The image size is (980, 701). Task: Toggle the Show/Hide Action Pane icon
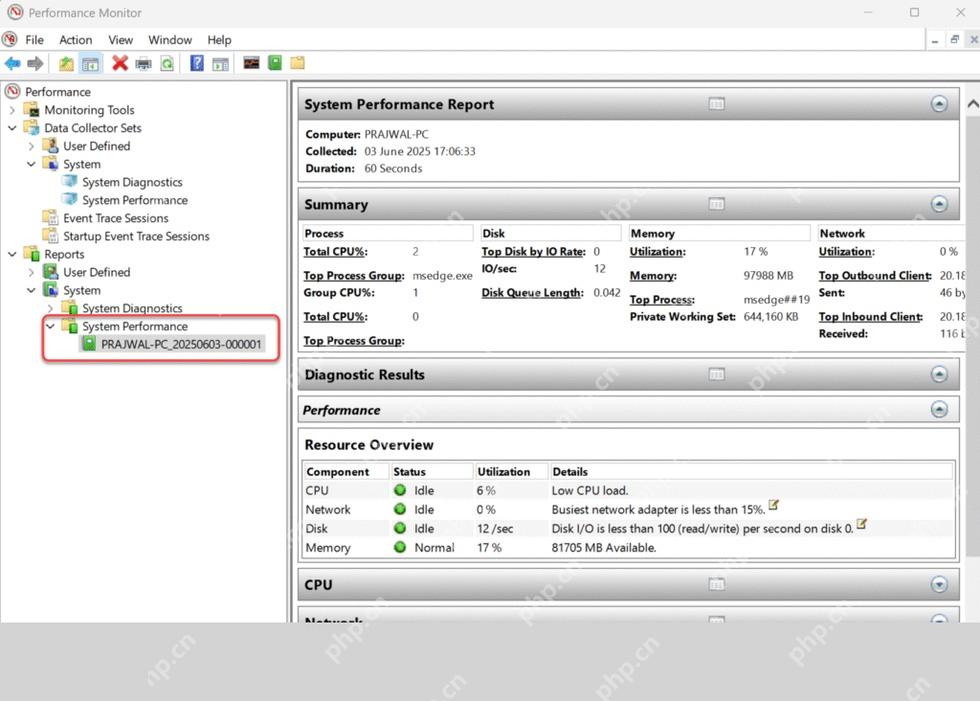(220, 64)
